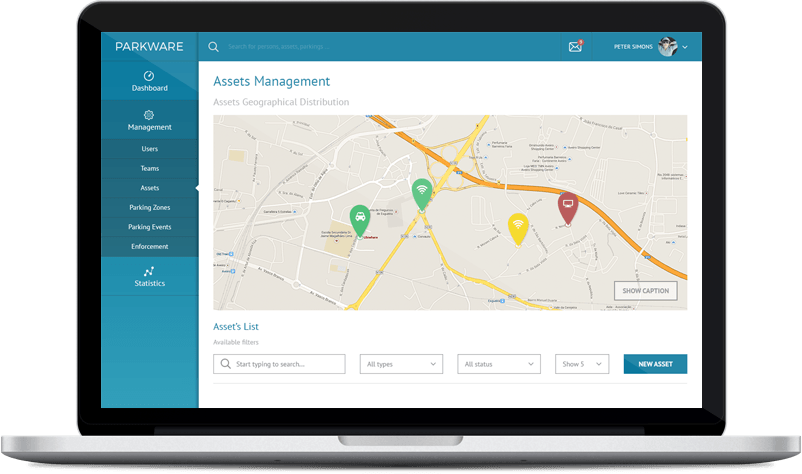Click Peter Simons' avatar photo
The width and height of the screenshot is (802, 474).
pos(667,47)
